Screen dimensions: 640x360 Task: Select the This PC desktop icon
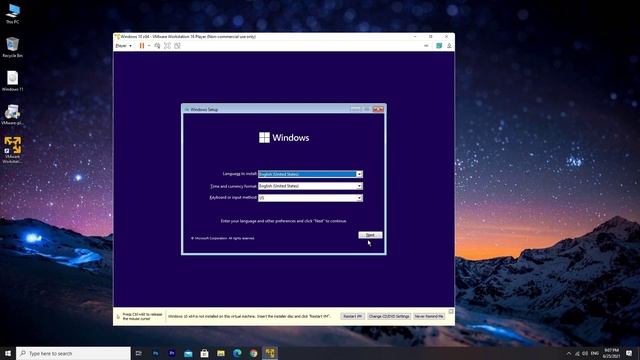(x=12, y=13)
